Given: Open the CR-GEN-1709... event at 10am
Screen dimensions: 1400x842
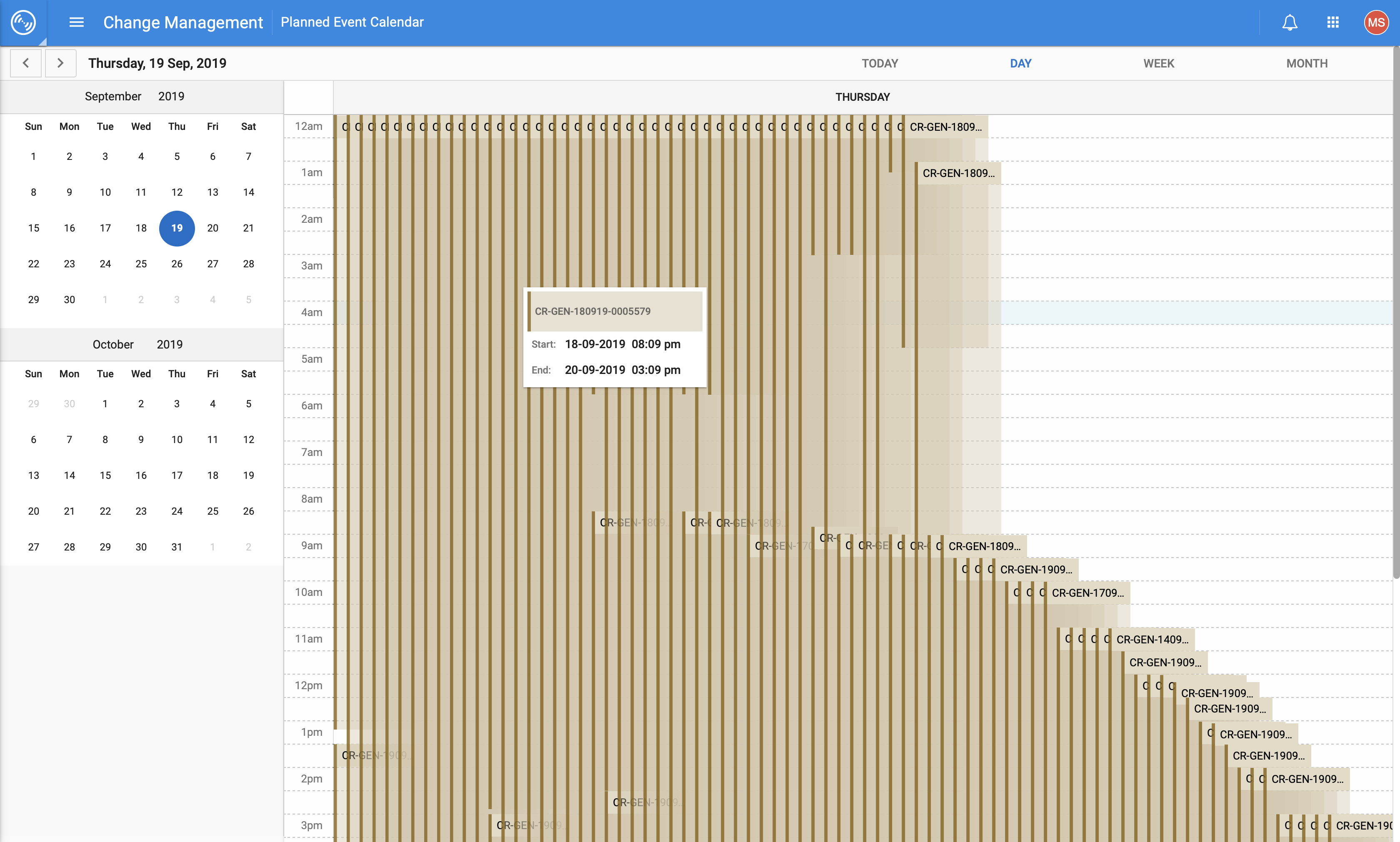Looking at the screenshot, I should [x=1088, y=593].
